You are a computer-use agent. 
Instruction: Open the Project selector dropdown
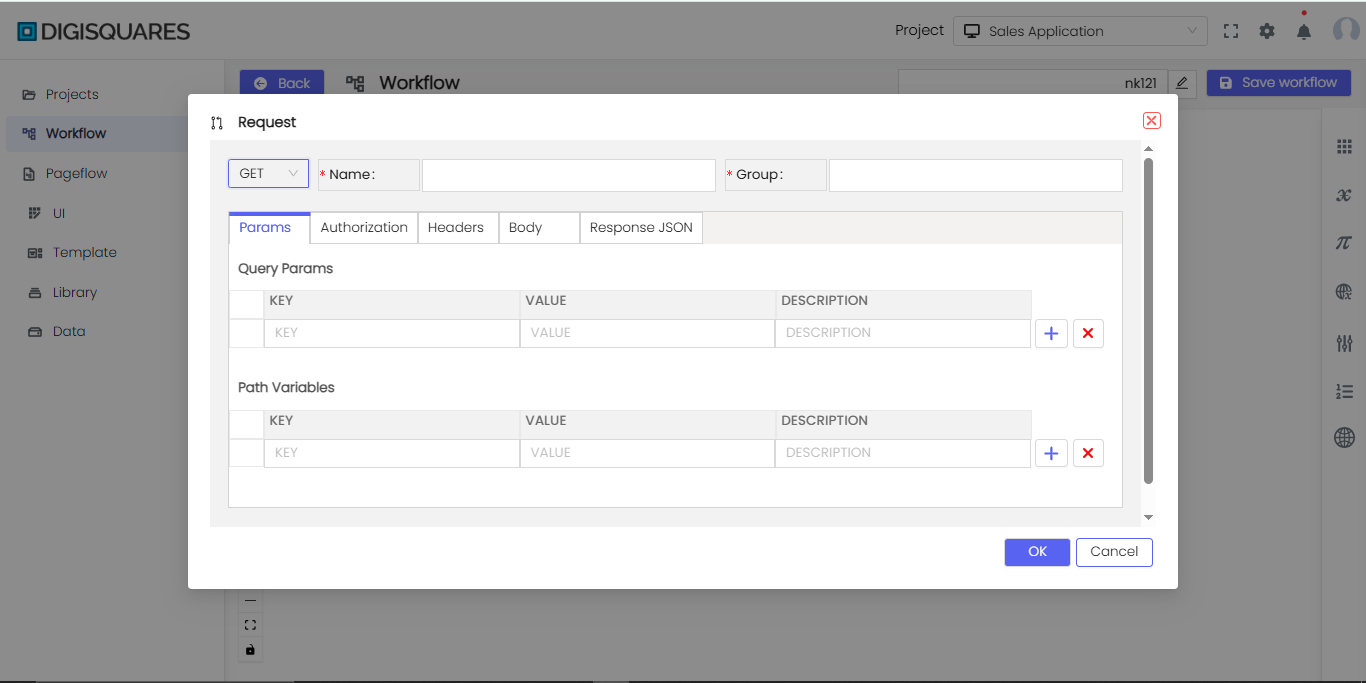1080,31
